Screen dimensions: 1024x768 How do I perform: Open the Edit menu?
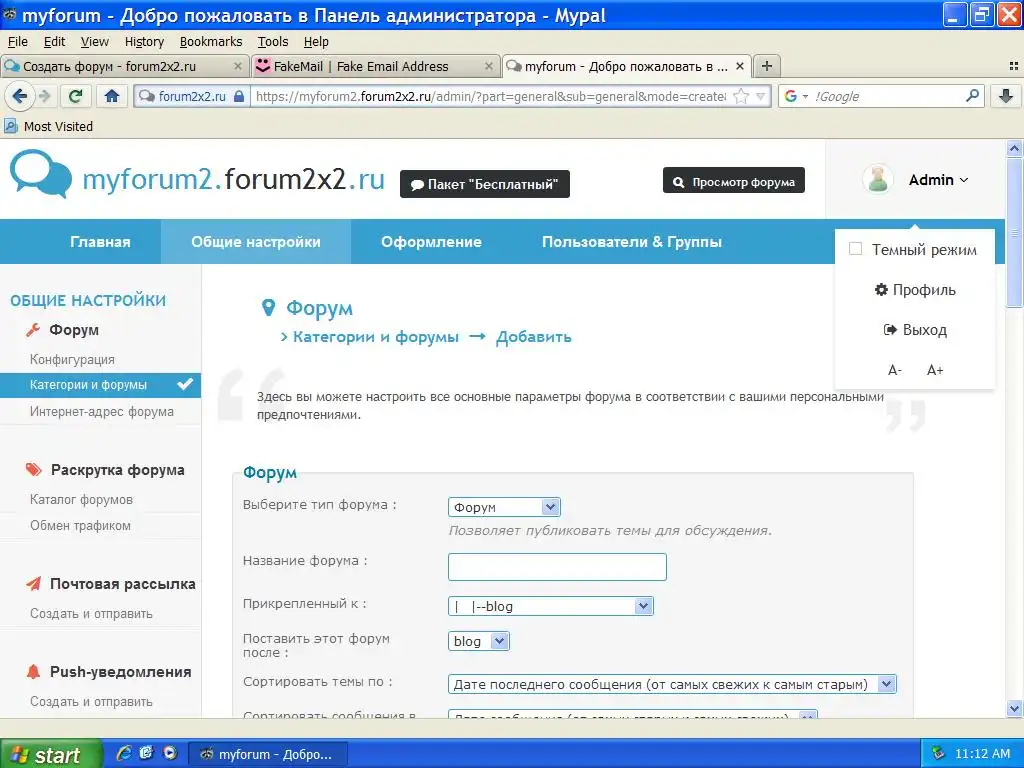[x=54, y=42]
